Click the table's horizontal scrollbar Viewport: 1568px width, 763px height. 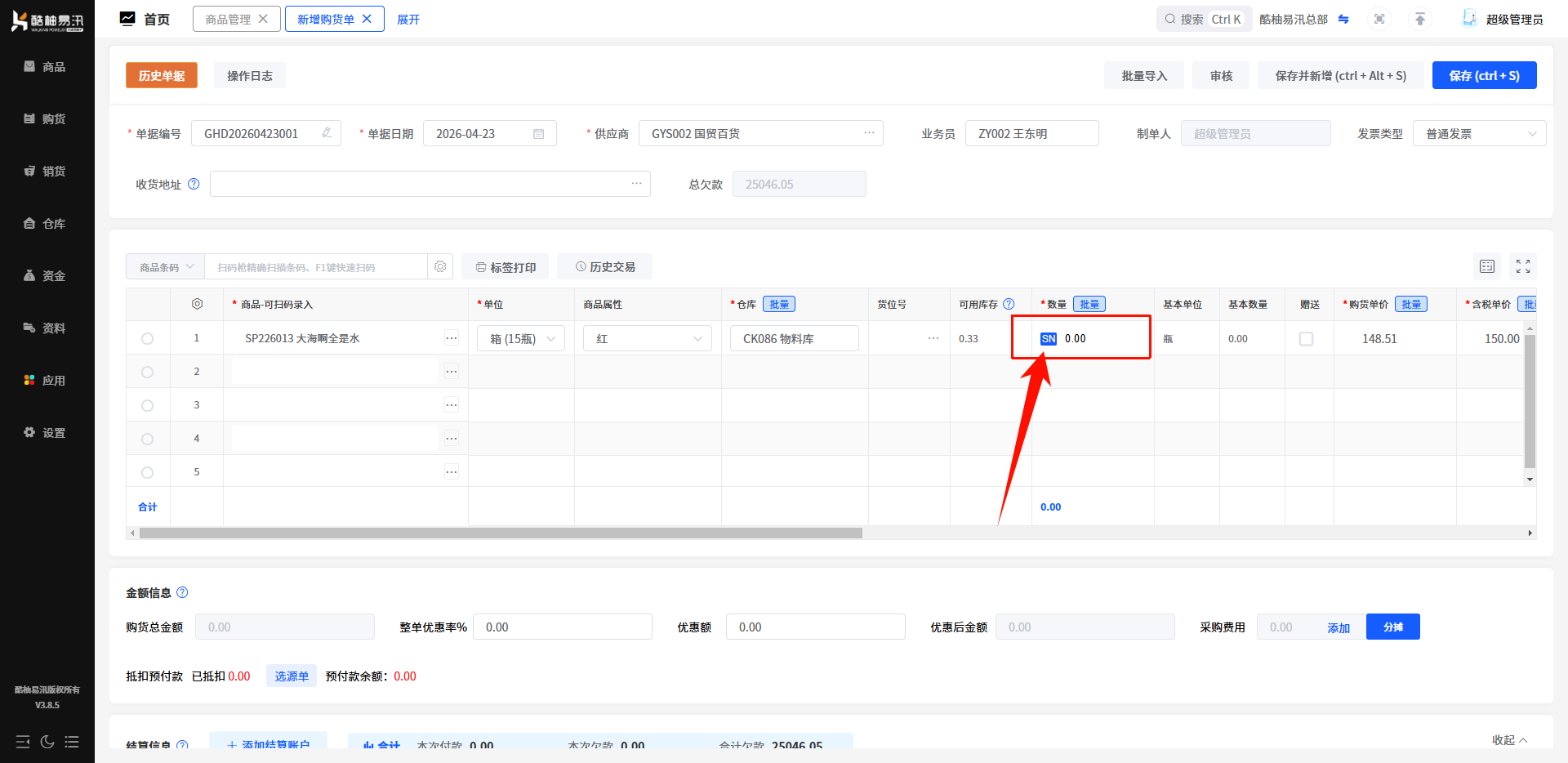coord(500,533)
